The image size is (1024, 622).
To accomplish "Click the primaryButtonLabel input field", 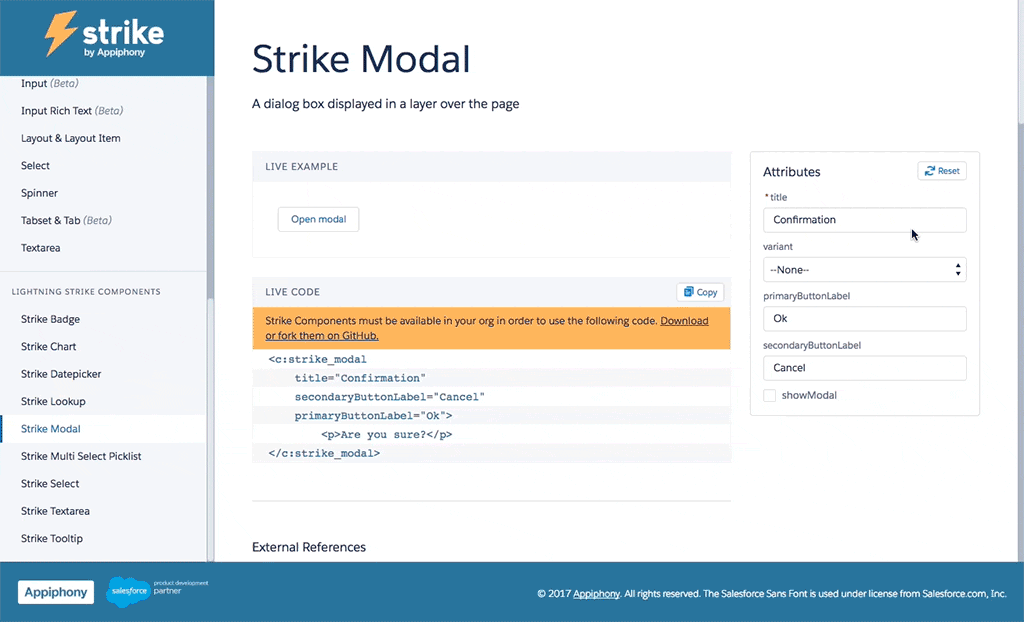I will [865, 319].
